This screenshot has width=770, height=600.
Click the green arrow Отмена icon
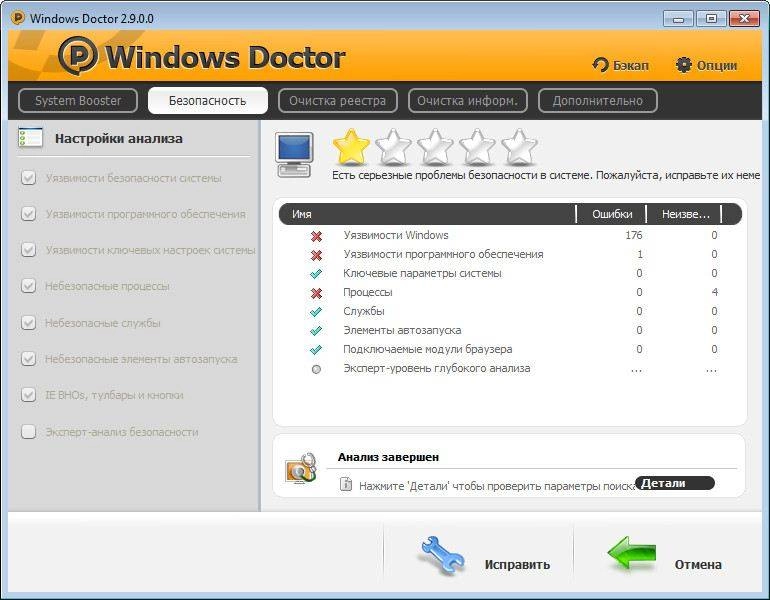point(632,552)
